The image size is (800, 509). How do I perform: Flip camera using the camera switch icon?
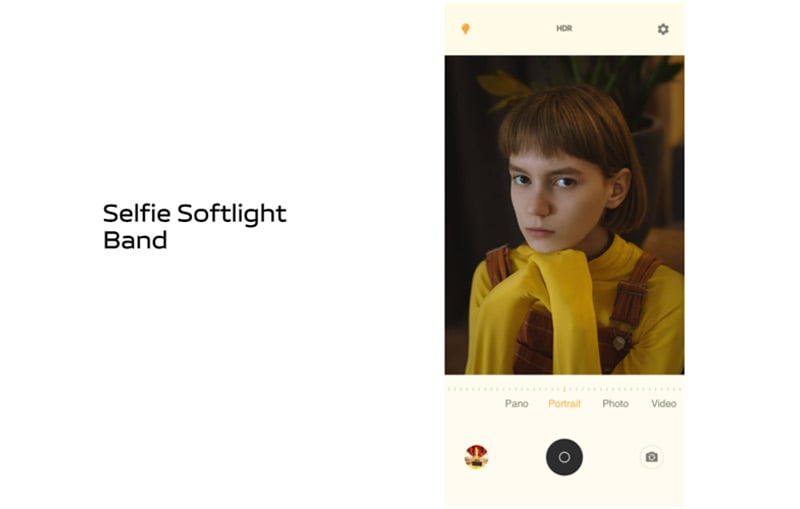[x=652, y=457]
